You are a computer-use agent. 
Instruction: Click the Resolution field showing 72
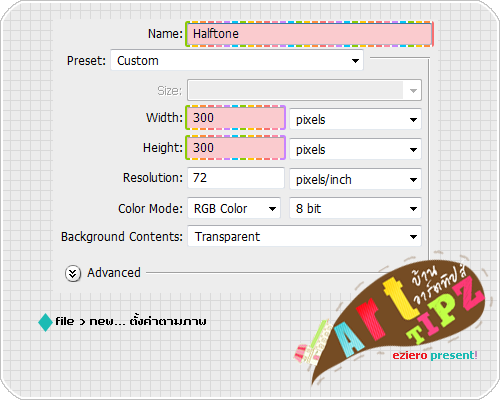click(236, 178)
